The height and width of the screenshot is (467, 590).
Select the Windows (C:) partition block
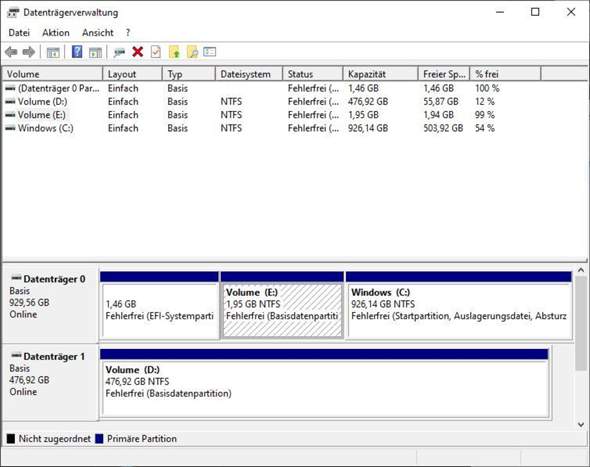(x=459, y=305)
